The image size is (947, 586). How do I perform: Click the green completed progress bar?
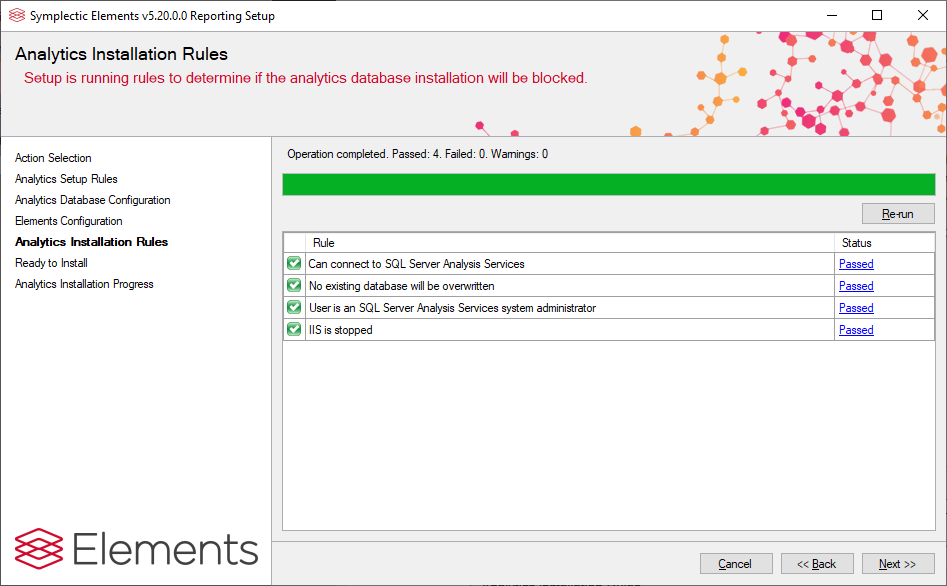coord(609,184)
